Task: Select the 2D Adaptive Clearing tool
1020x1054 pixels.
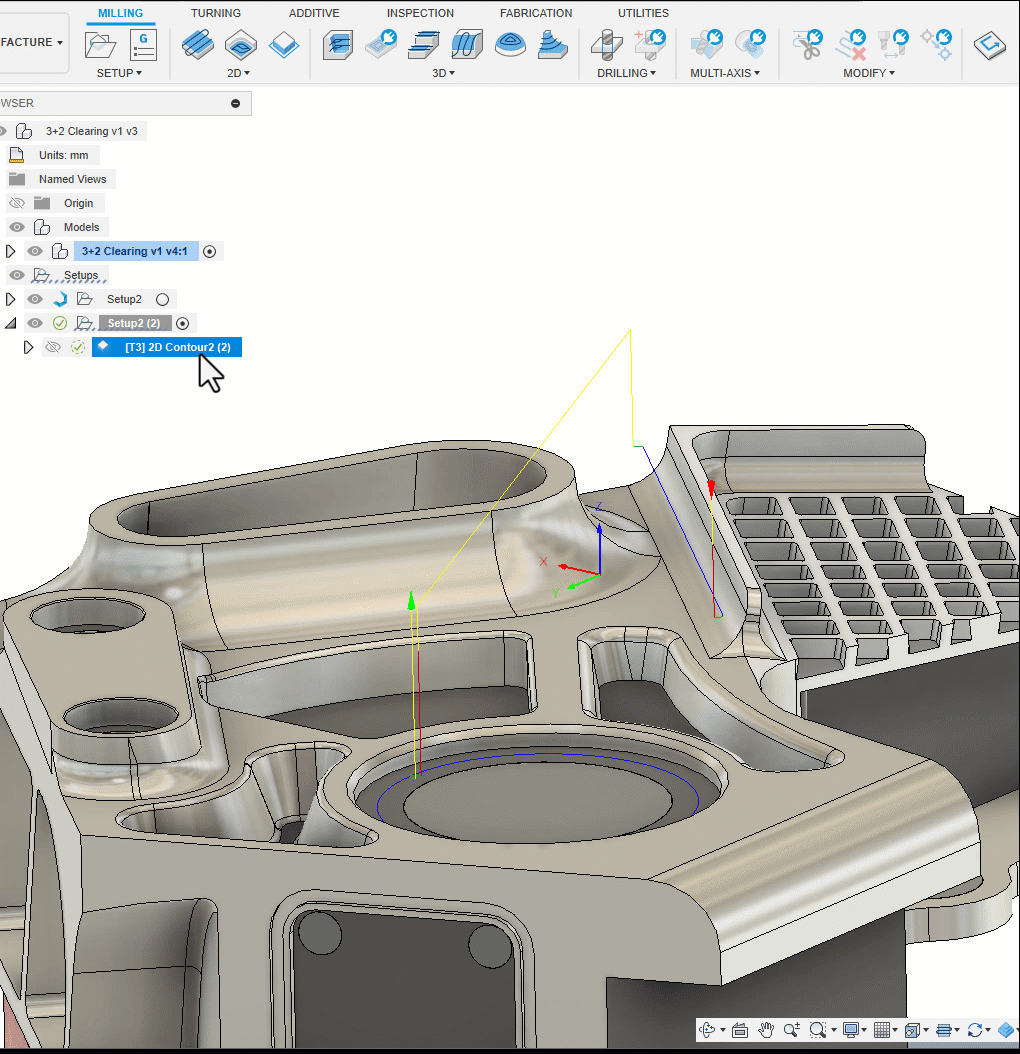Action: (x=197, y=44)
